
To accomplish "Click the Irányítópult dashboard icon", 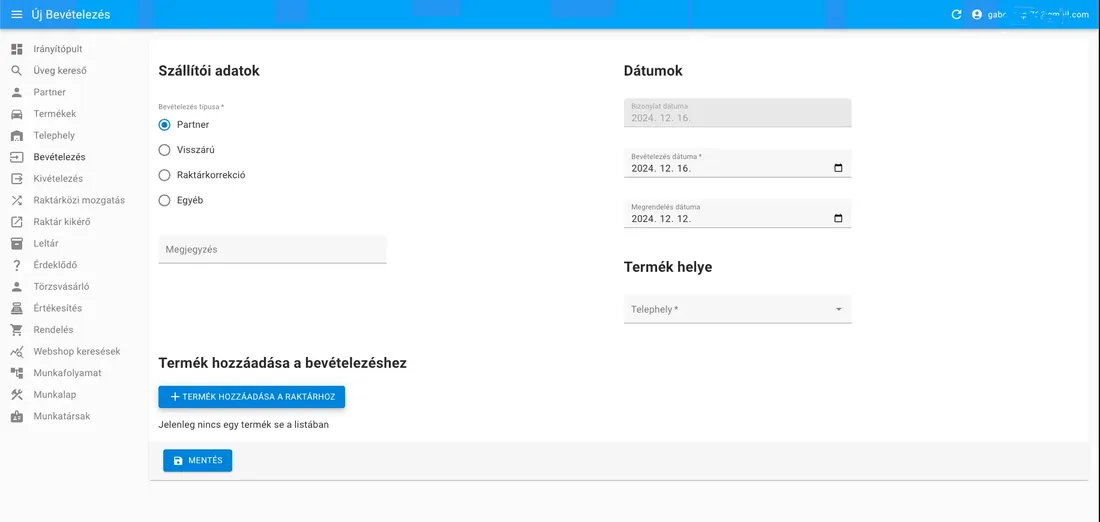I will (17, 49).
